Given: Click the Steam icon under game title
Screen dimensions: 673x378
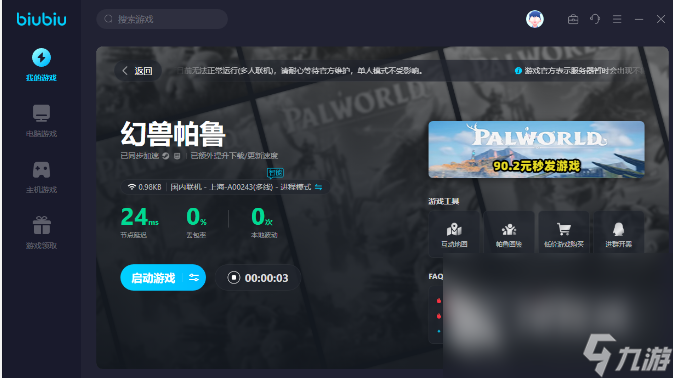Looking at the screenshot, I should (x=166, y=156).
